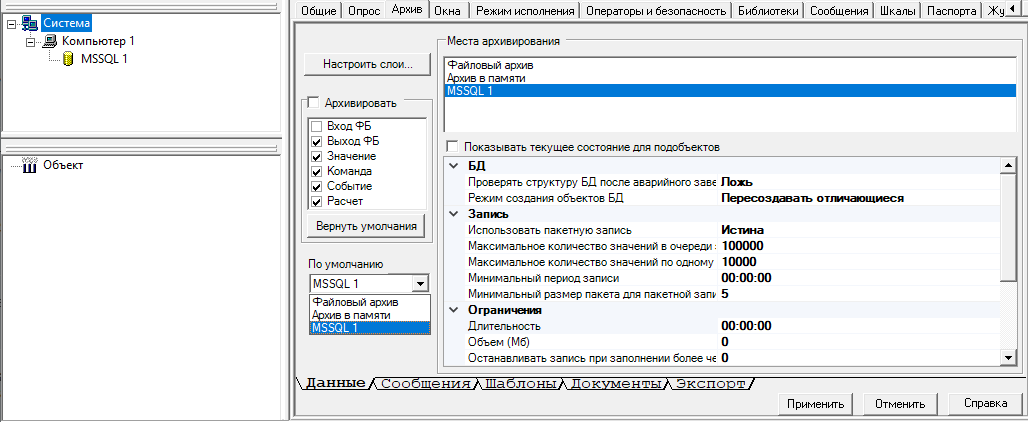
Task: Collapse the Система tree node
Action: [x=12, y=24]
